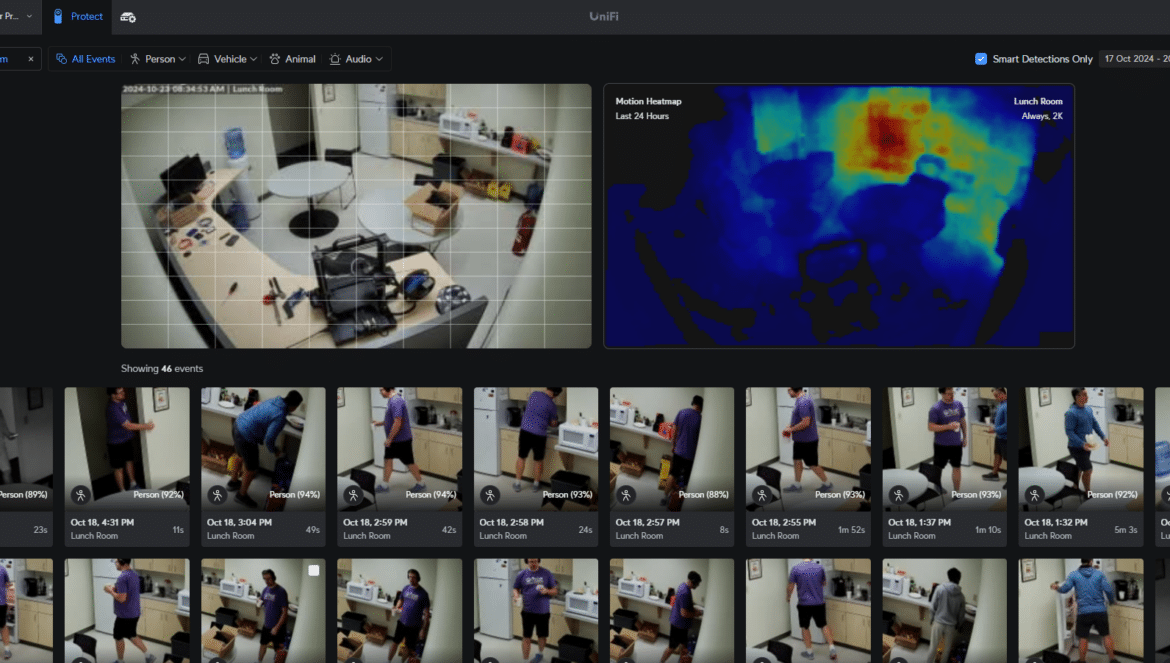Open the Oct 18, 1:37 PM event thumbnail

[945, 449]
